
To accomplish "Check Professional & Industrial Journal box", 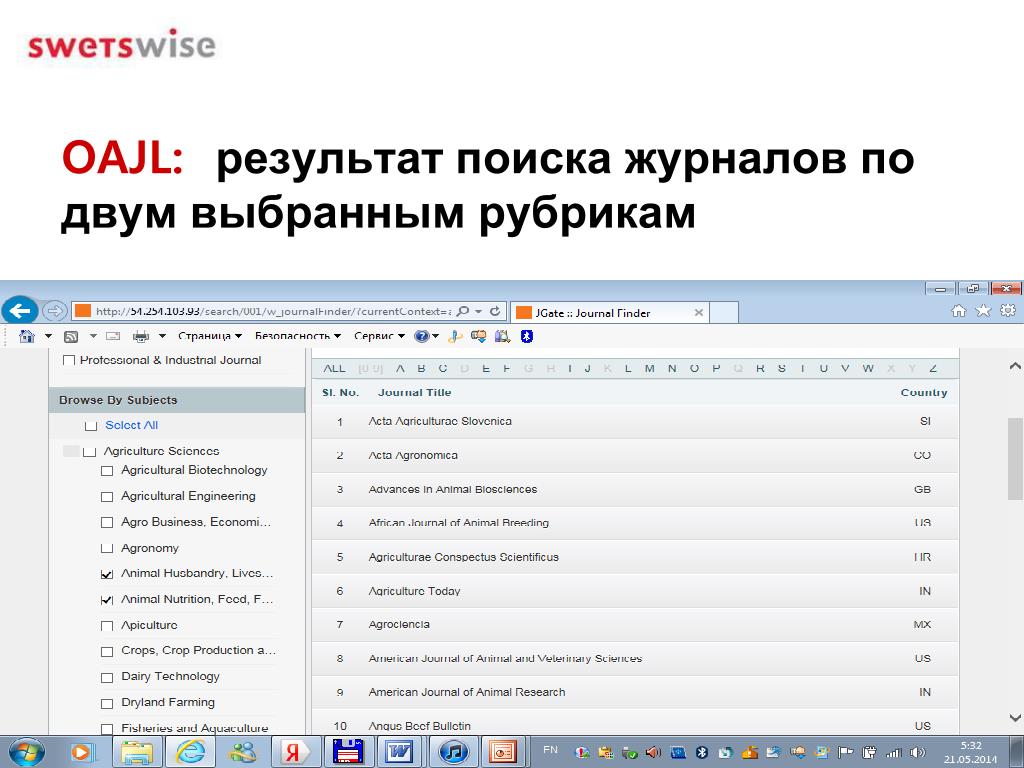I will tap(69, 360).
